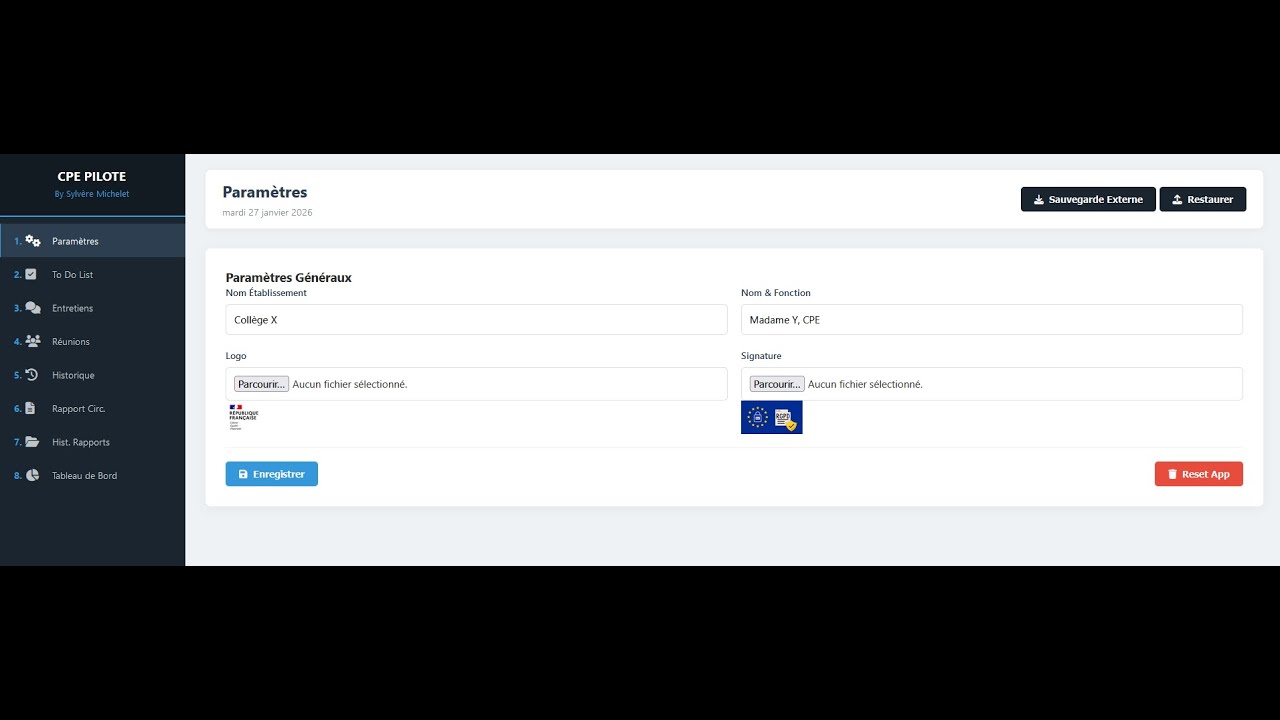Click the trash icon in Reset App
The width and height of the screenshot is (1280, 720).
click(x=1172, y=474)
